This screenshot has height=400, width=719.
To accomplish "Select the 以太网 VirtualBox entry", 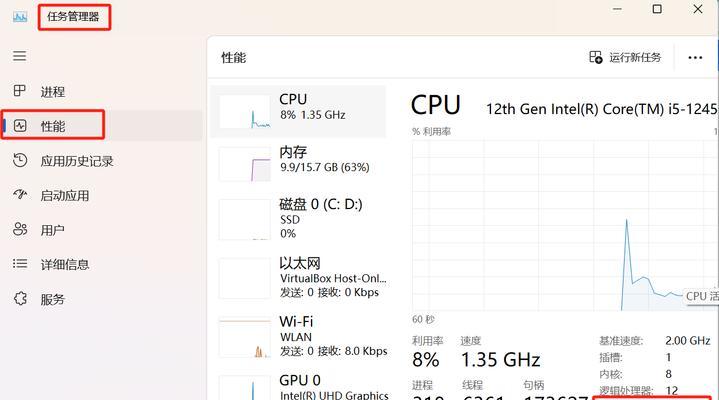I will (x=298, y=278).
